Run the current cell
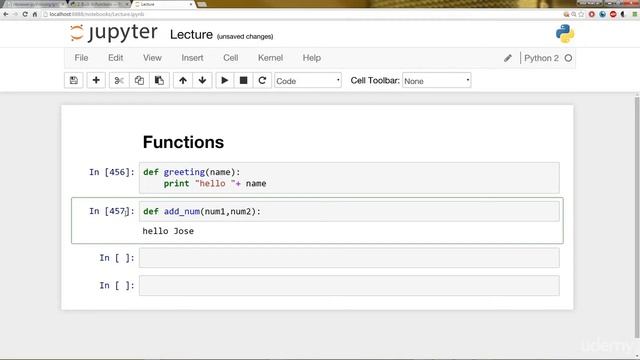640x360 pixels. click(224, 80)
